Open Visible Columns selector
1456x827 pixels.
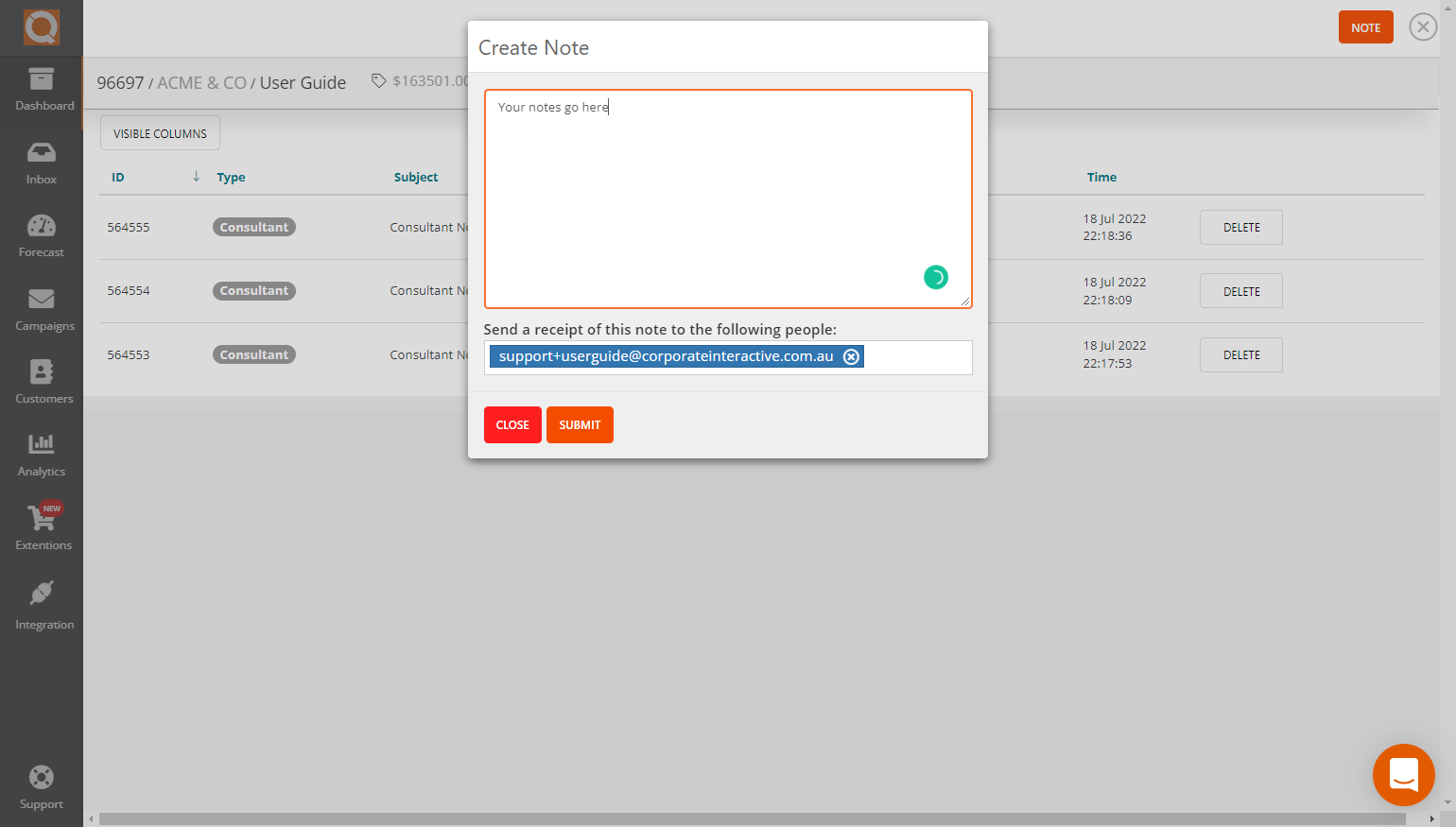(160, 133)
